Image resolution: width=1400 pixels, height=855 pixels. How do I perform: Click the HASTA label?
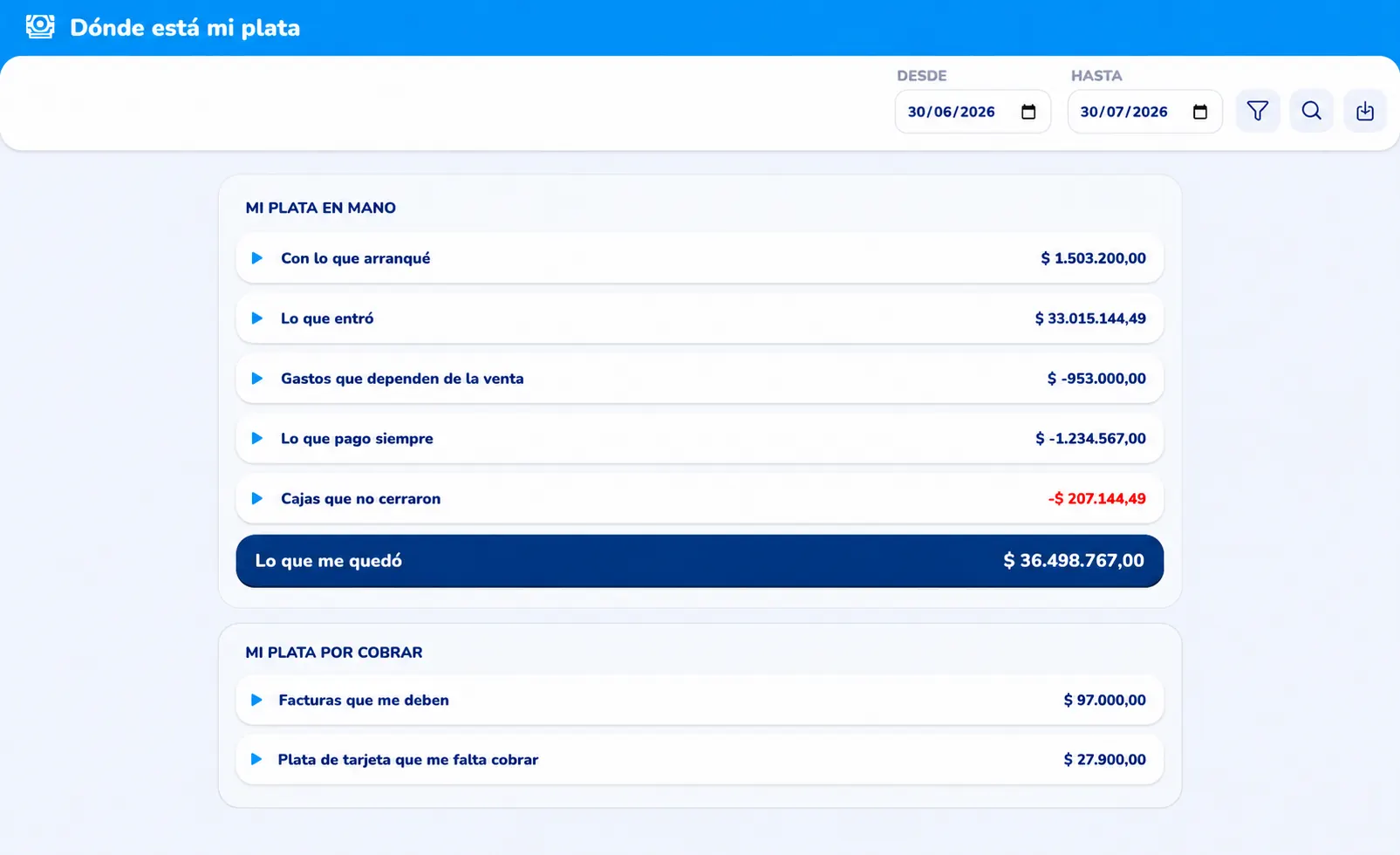(1096, 76)
